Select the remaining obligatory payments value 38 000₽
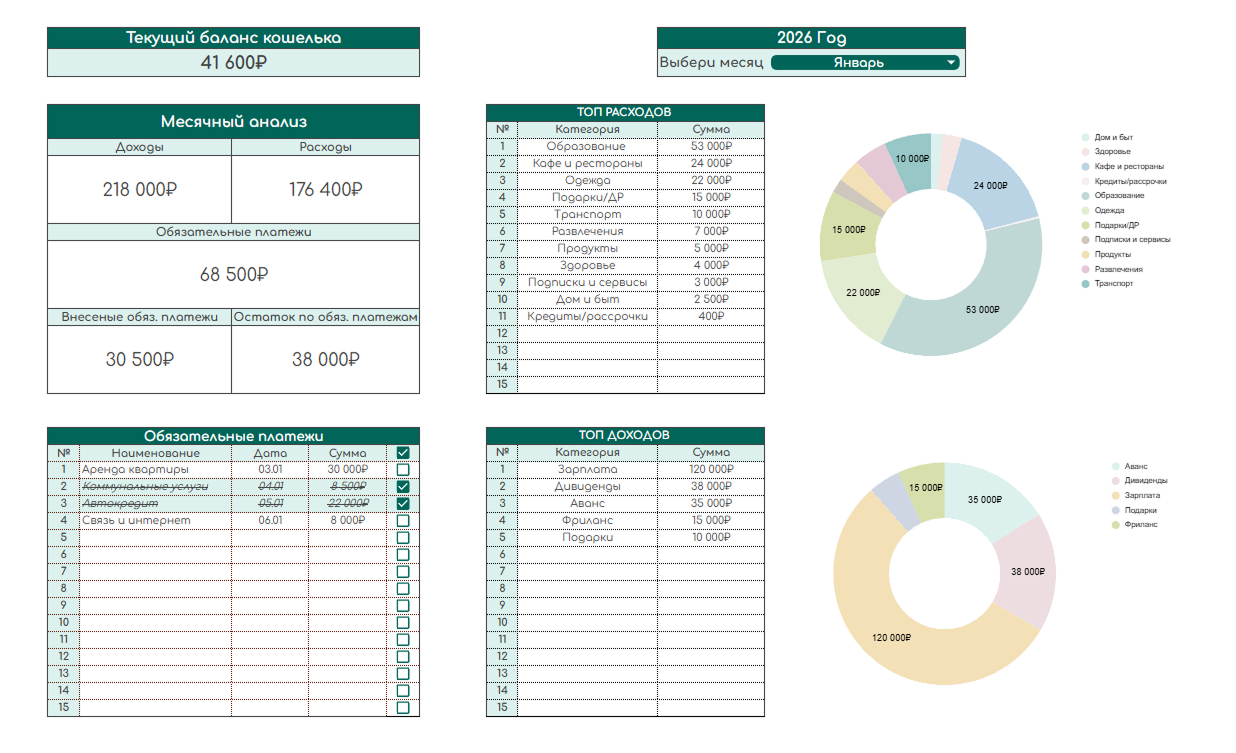The height and width of the screenshot is (753, 1236). pyautogui.click(x=325, y=359)
